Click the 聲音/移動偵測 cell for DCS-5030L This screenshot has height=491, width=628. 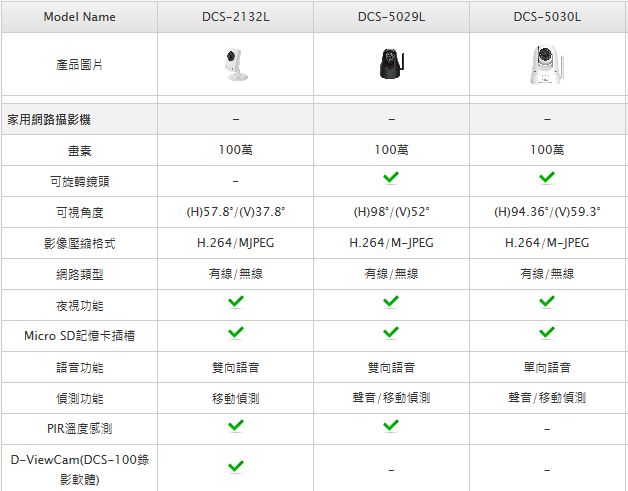[547, 398]
